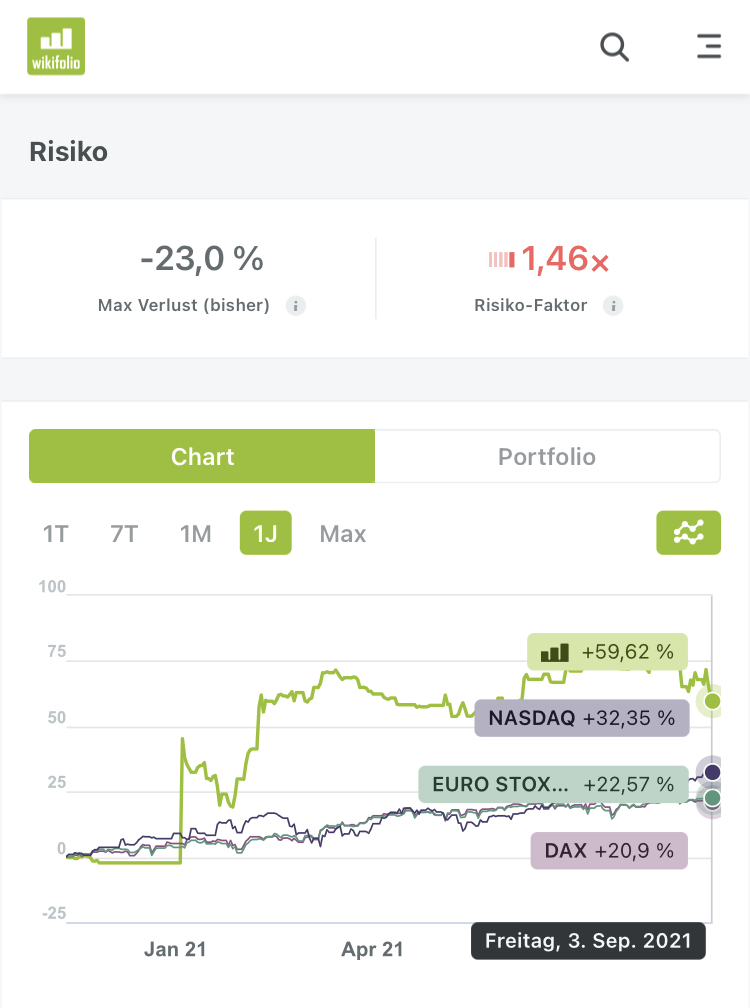750x1008 pixels.
Task: Click the NASDAQ +32,35 % label
Action: 581,718
